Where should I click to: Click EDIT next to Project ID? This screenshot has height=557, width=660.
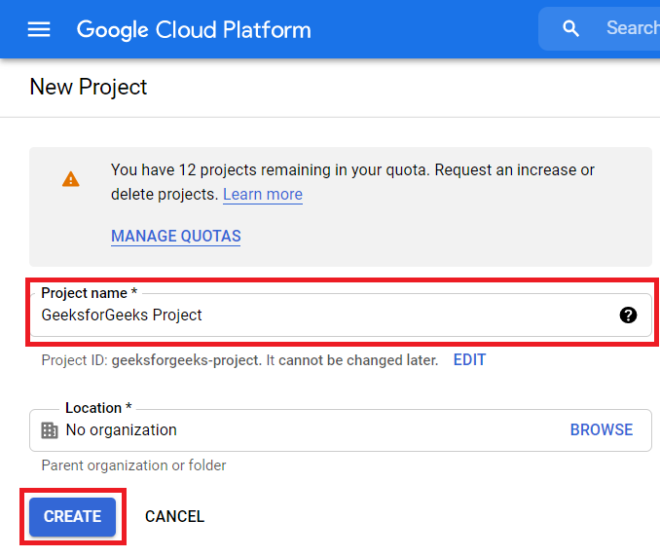tap(469, 360)
